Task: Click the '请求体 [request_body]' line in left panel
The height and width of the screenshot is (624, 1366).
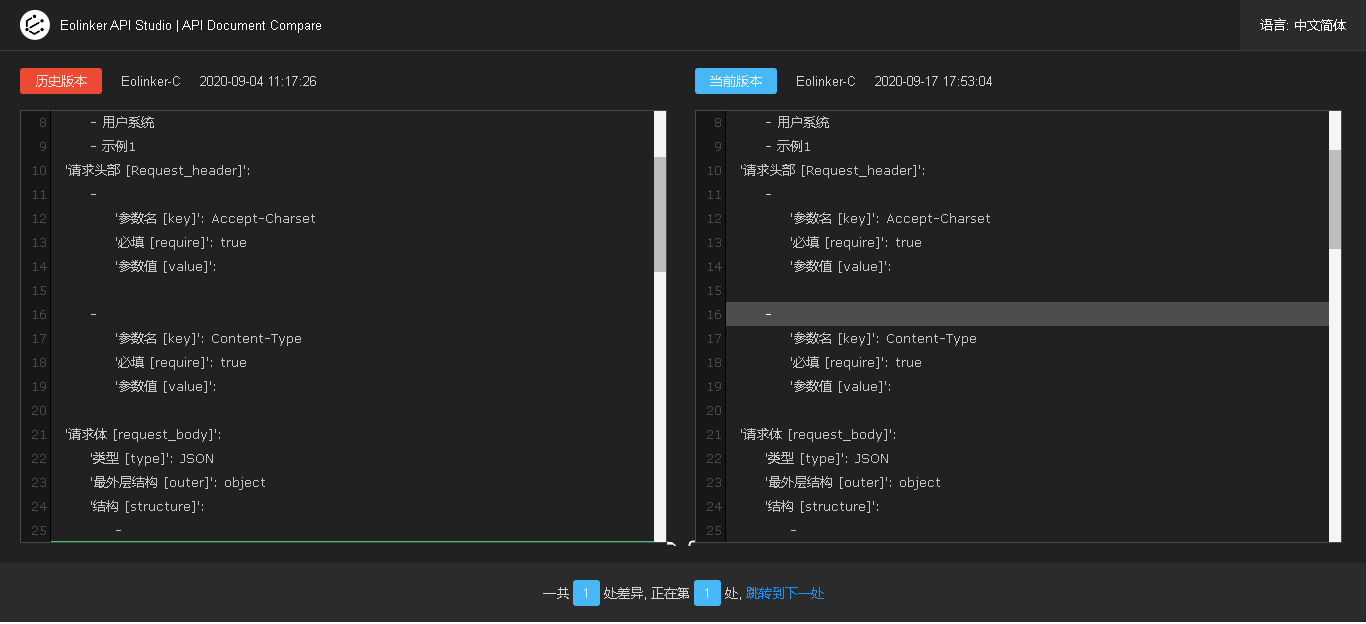Action: 143,434
